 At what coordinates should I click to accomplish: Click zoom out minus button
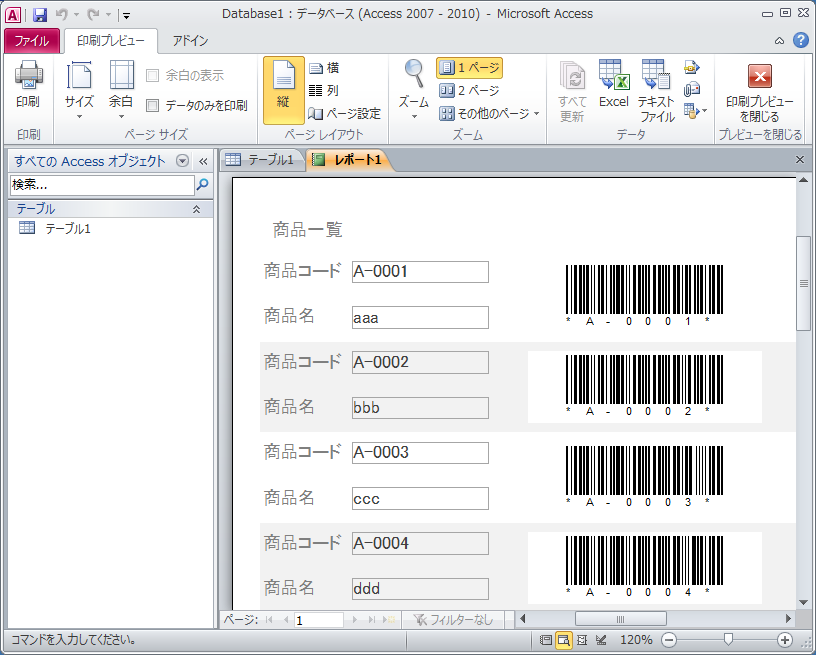tap(670, 640)
